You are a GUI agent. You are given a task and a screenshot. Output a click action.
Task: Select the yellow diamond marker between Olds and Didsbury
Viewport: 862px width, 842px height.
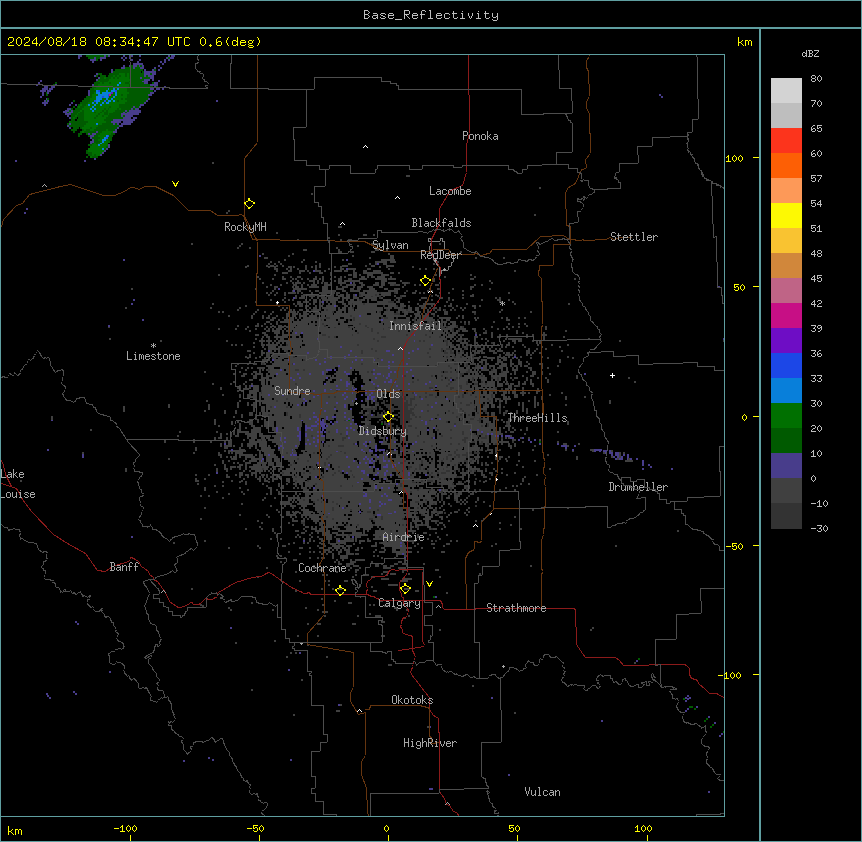pos(388,417)
